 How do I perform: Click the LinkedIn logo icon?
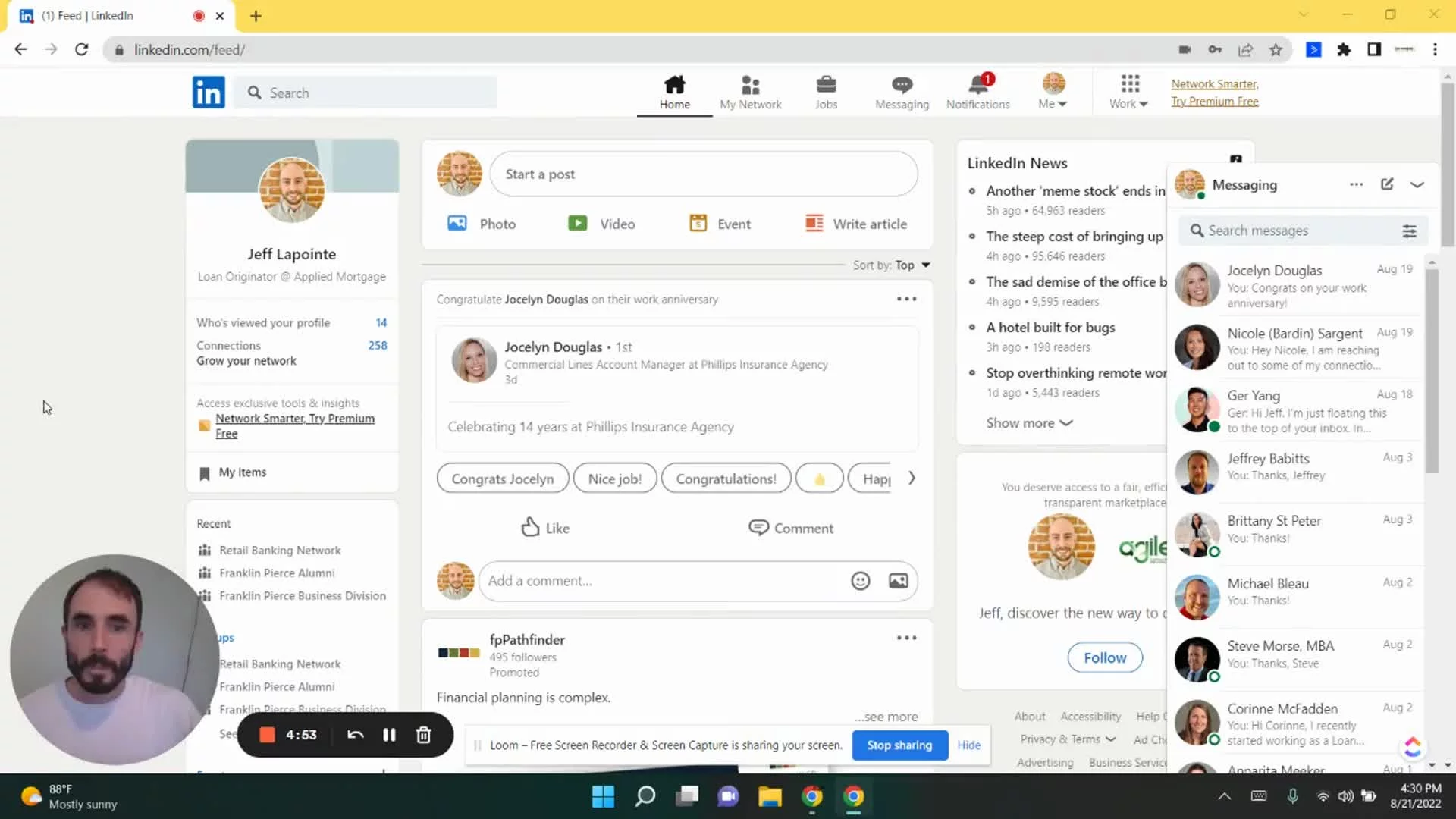coord(209,93)
